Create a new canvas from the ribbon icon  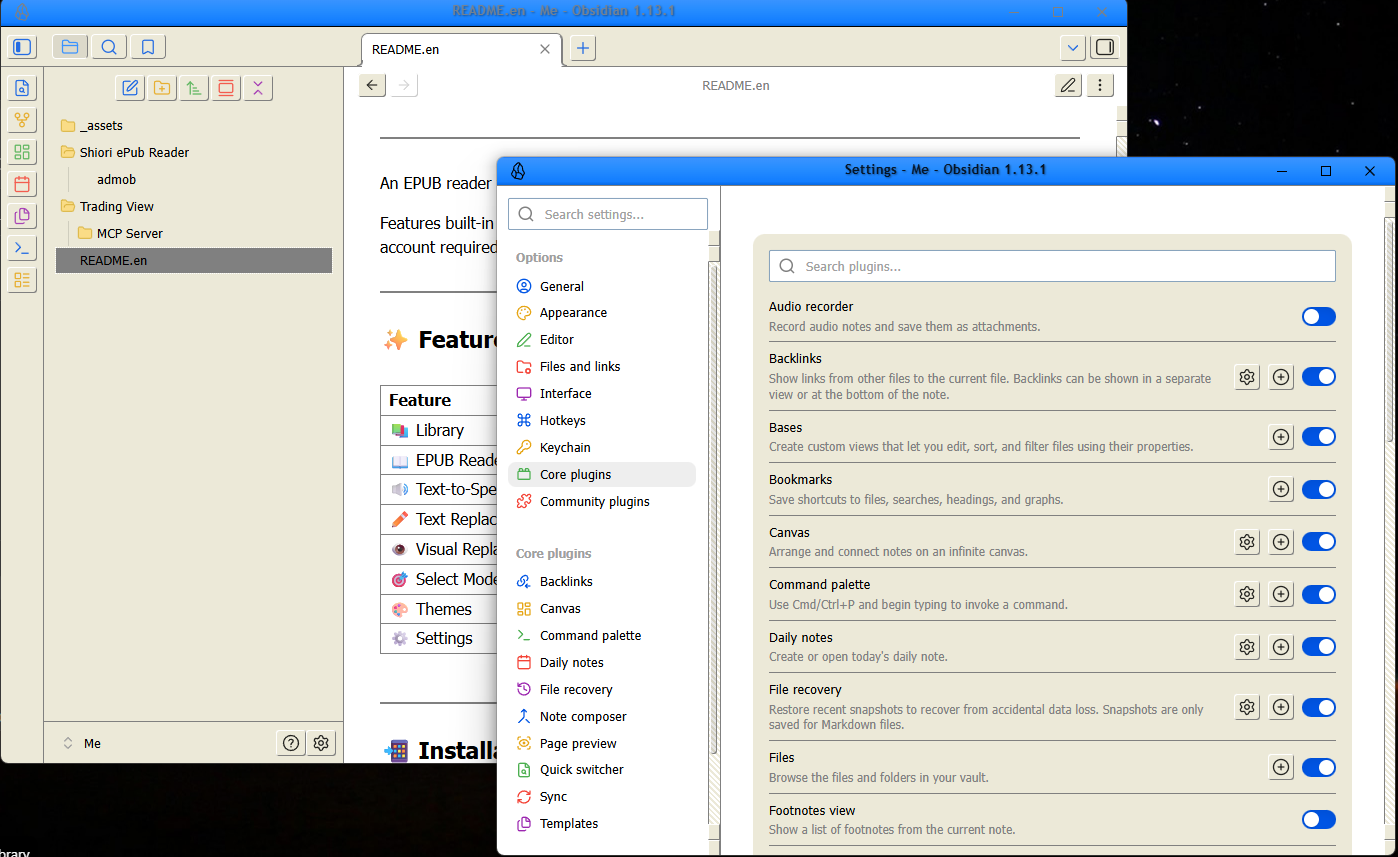point(22,152)
